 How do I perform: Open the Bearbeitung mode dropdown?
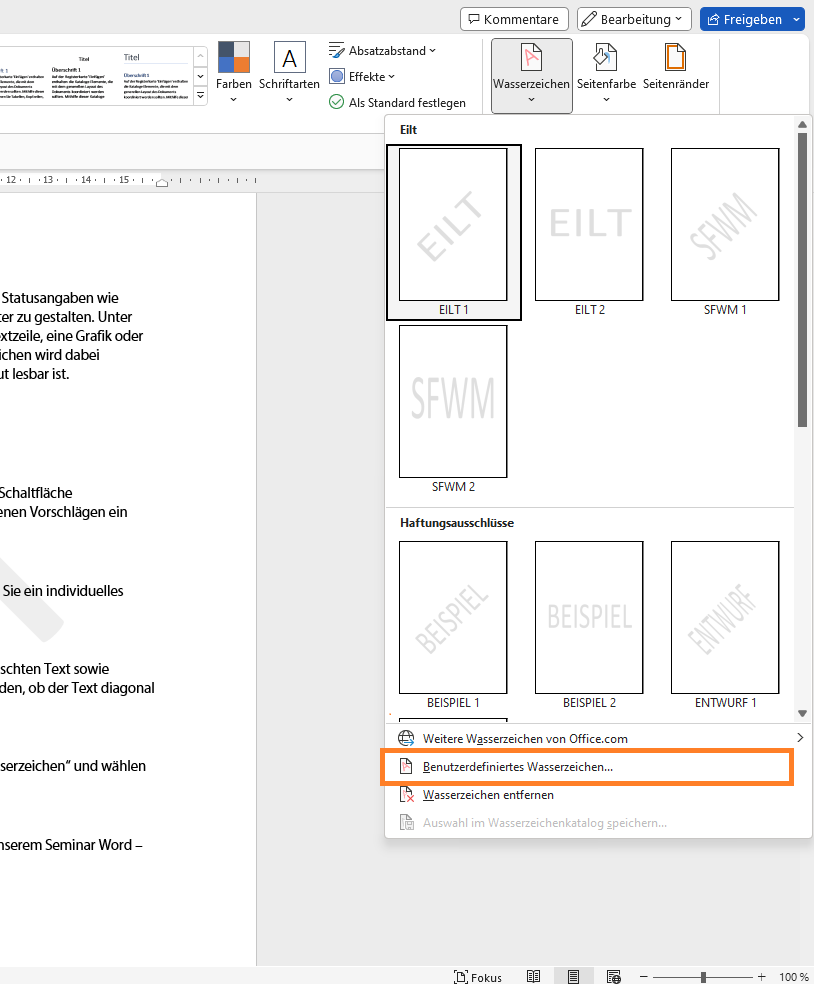point(634,19)
